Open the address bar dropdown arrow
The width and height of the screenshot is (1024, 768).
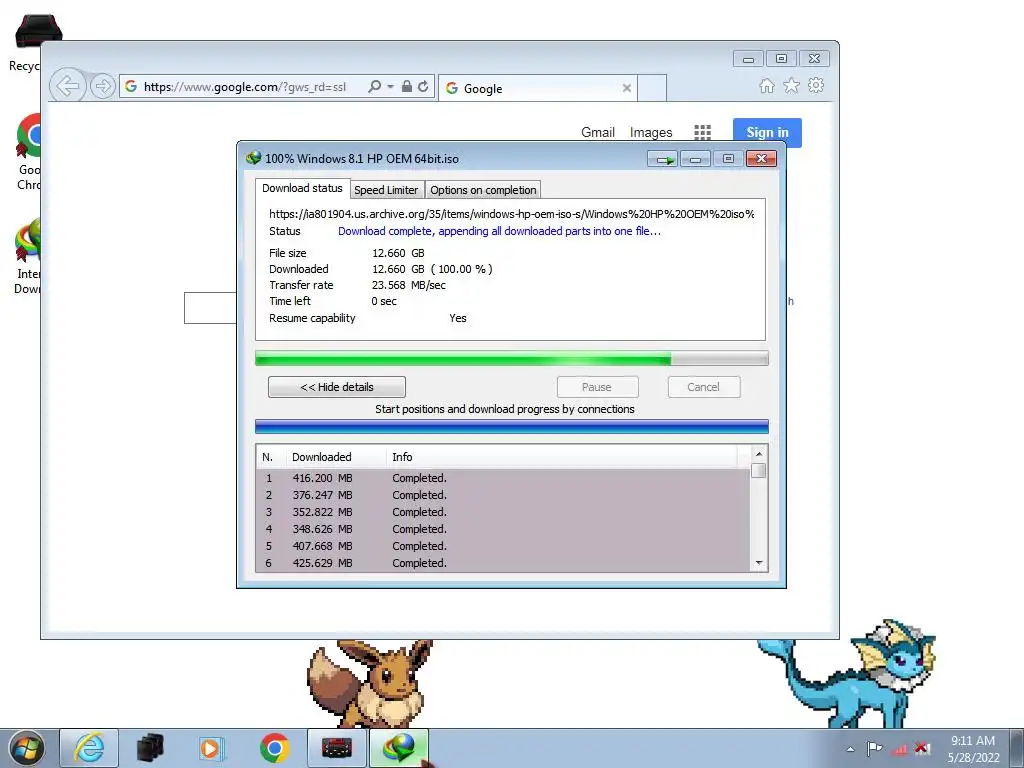391,86
